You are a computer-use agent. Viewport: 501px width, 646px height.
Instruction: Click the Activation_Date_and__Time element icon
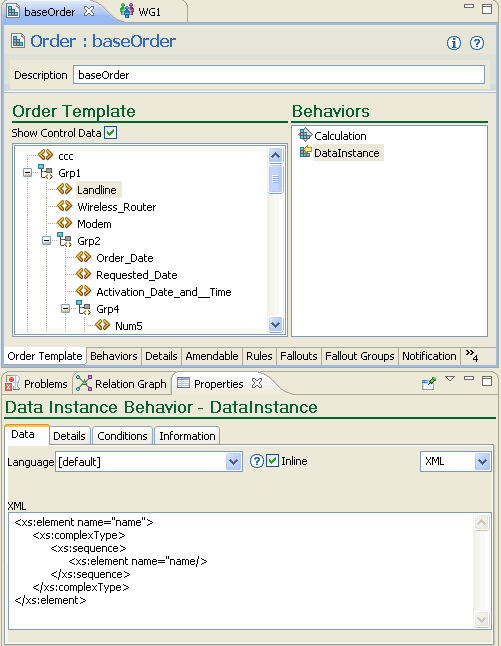point(84,291)
